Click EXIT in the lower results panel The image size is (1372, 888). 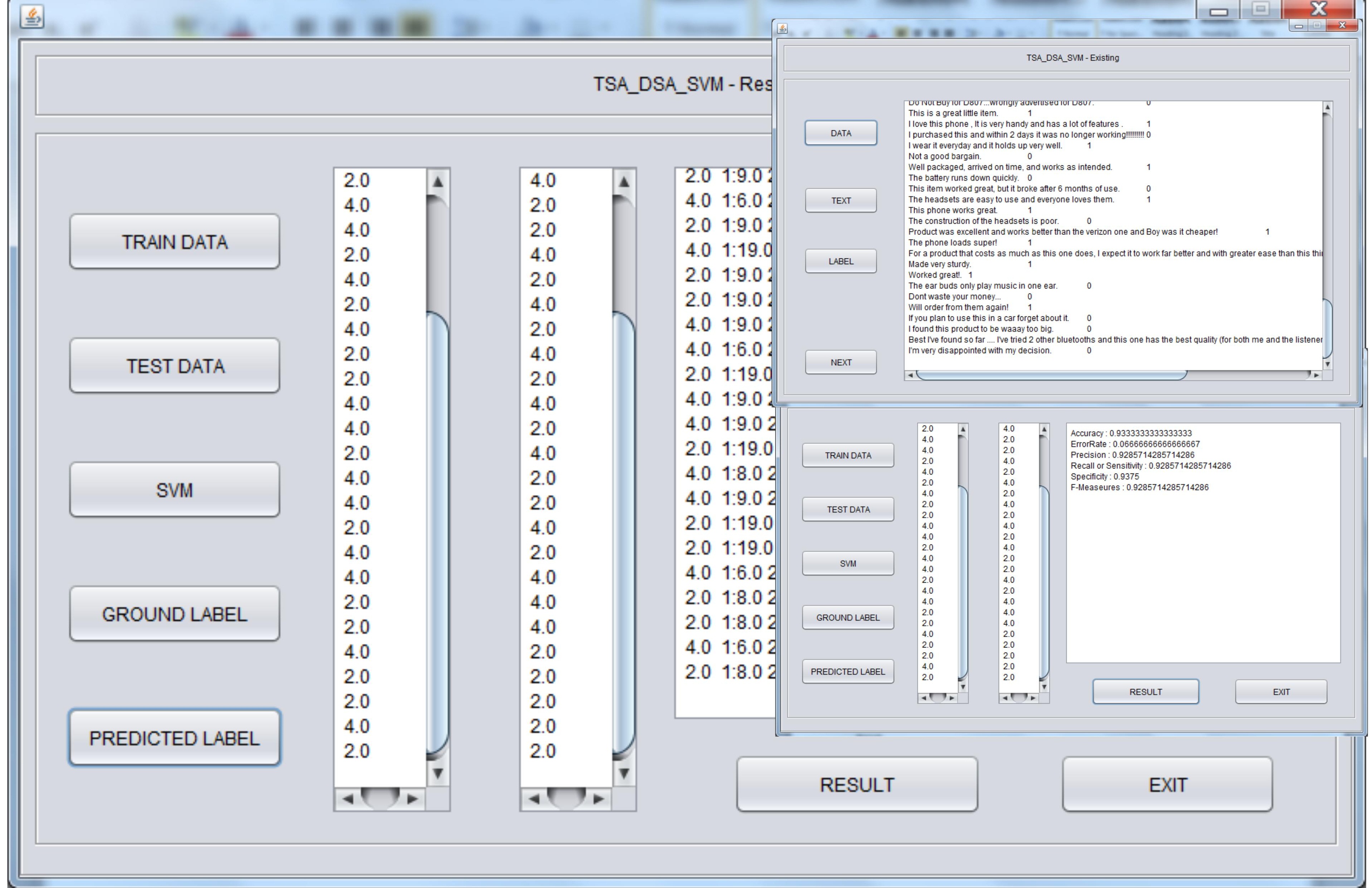[1281, 692]
